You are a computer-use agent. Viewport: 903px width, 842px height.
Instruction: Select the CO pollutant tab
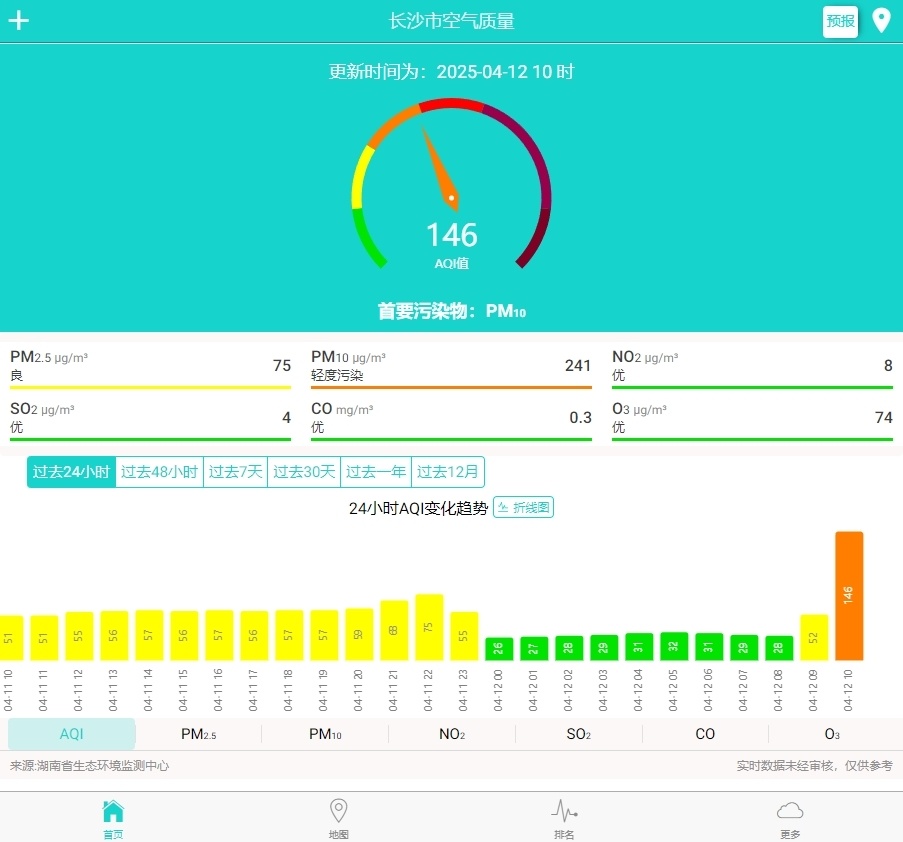click(x=704, y=734)
